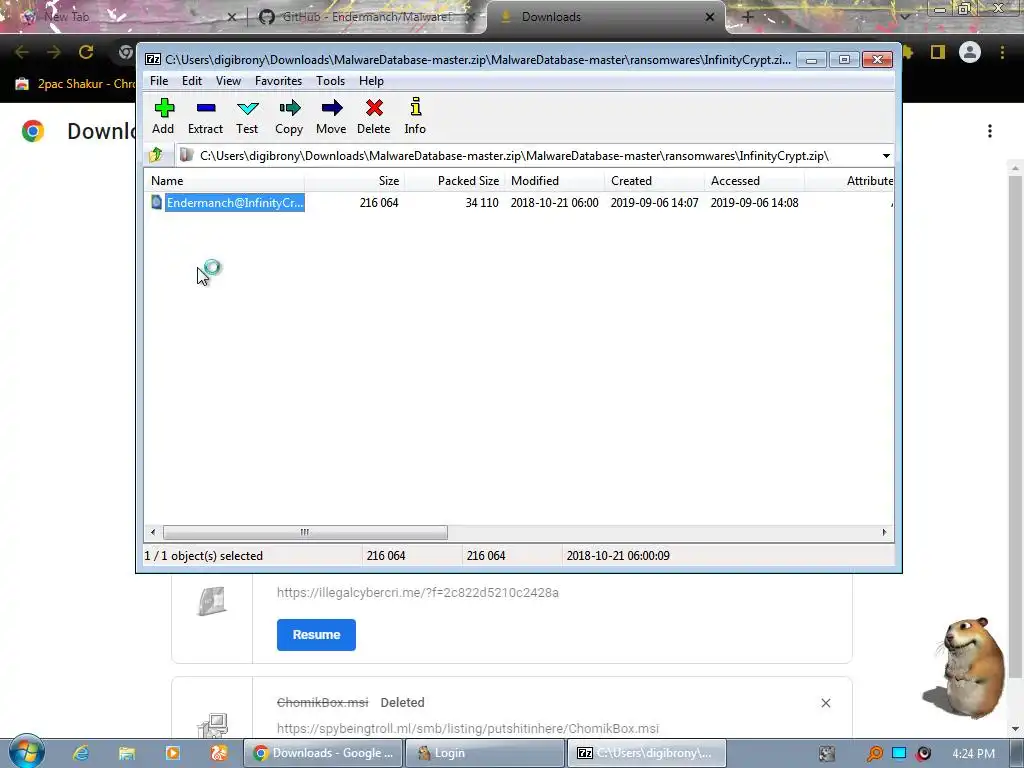Click the taskbar clock showing 4:24 PM

974,754
